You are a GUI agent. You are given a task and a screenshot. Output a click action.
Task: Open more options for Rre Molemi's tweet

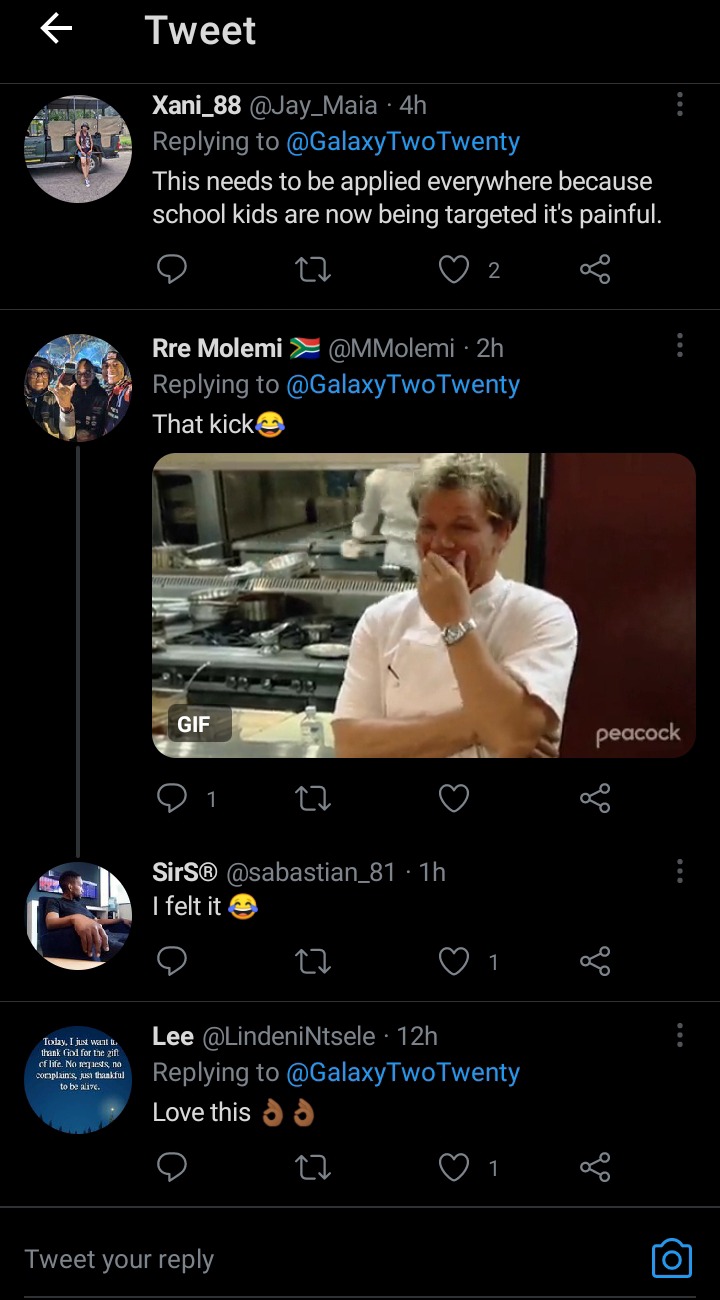pos(680,346)
